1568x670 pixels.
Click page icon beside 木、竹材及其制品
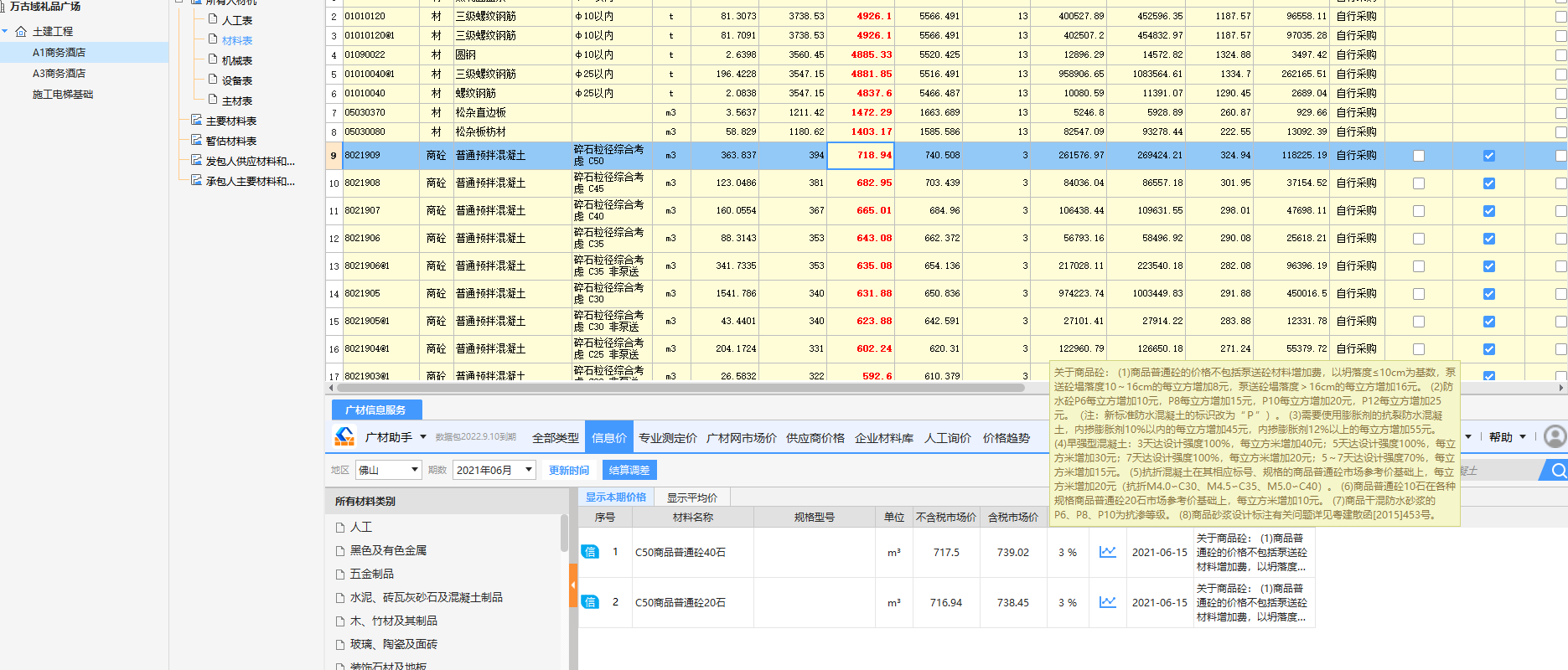click(339, 621)
